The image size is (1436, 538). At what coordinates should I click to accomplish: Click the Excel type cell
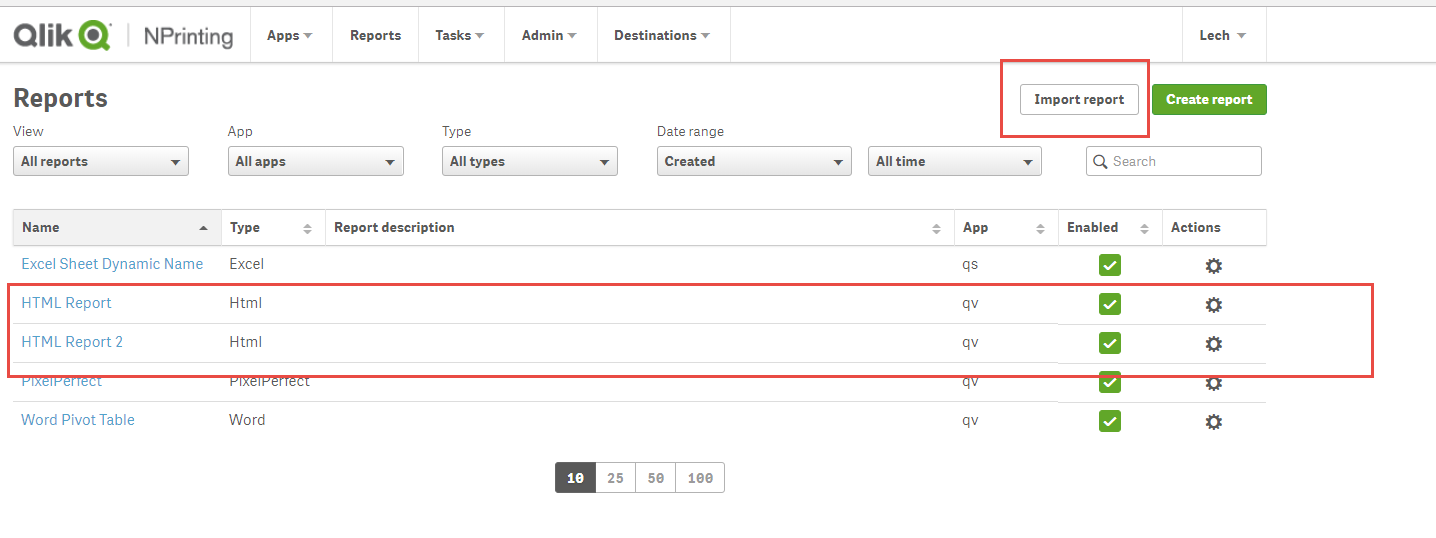tap(247, 264)
